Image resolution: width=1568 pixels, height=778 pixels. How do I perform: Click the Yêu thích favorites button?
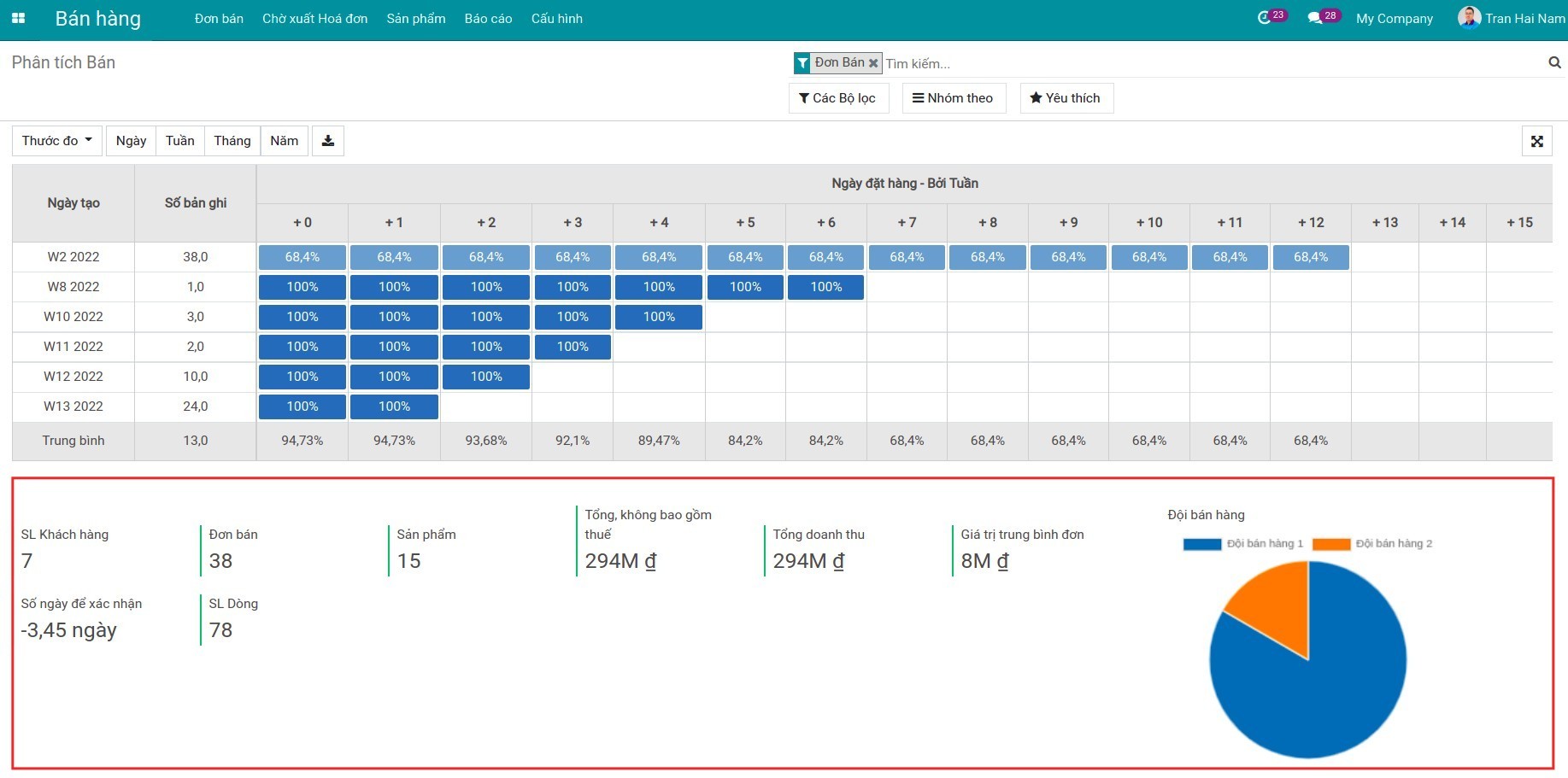1066,98
